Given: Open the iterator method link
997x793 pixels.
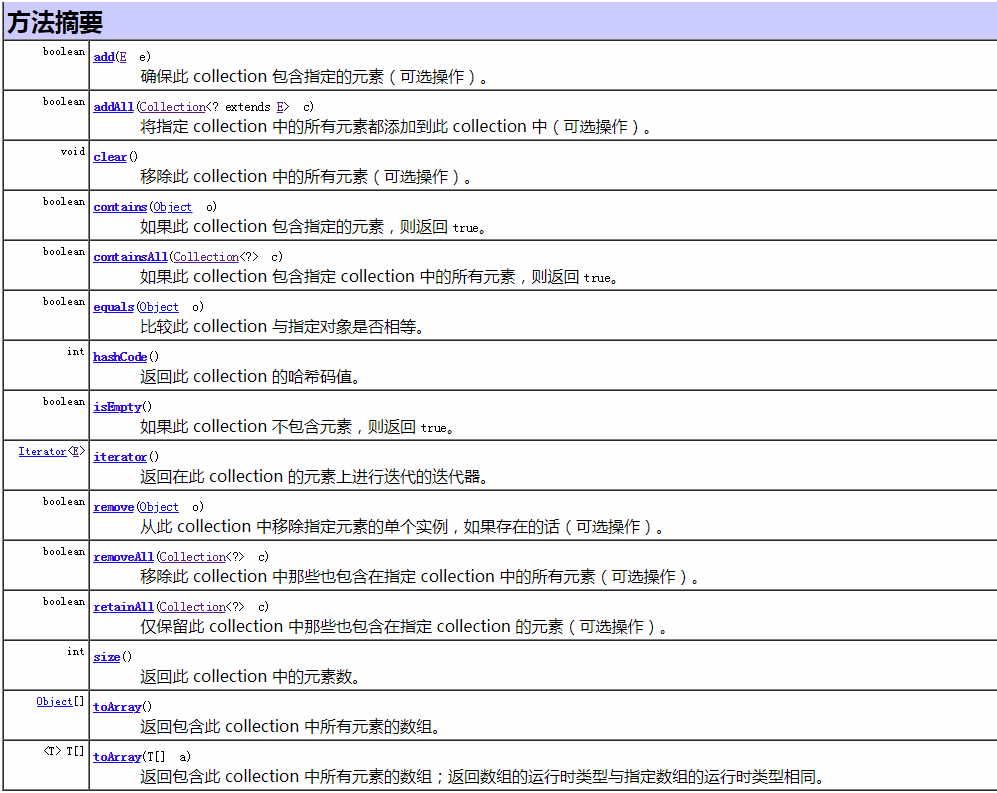Looking at the screenshot, I should click(x=120, y=457).
